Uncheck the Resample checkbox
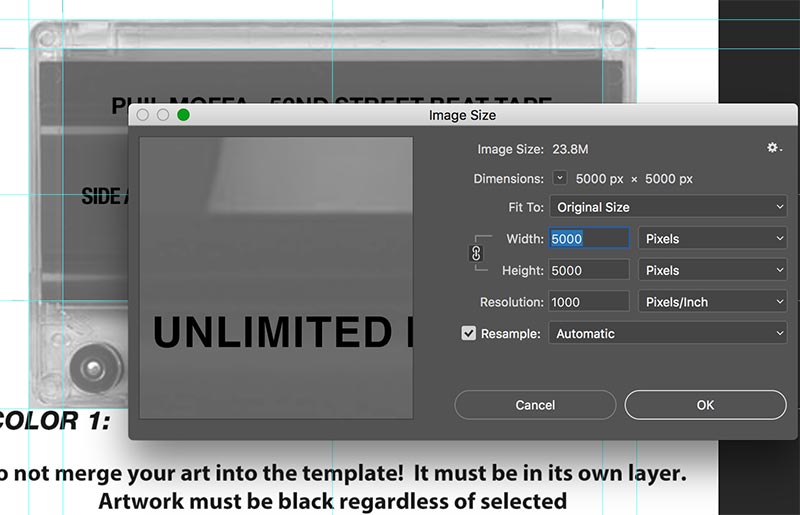Screen dimensions: 800x515 coord(468,333)
